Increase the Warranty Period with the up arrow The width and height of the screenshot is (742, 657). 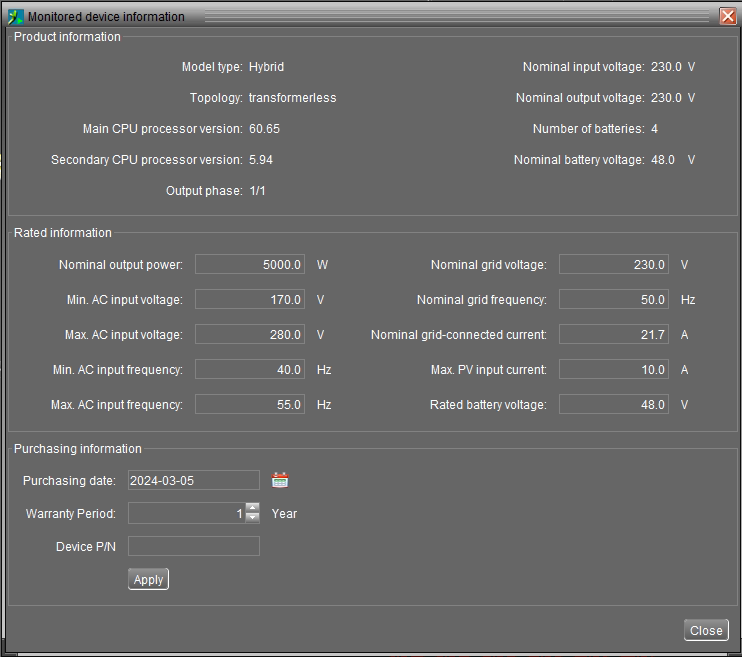tap(252, 508)
